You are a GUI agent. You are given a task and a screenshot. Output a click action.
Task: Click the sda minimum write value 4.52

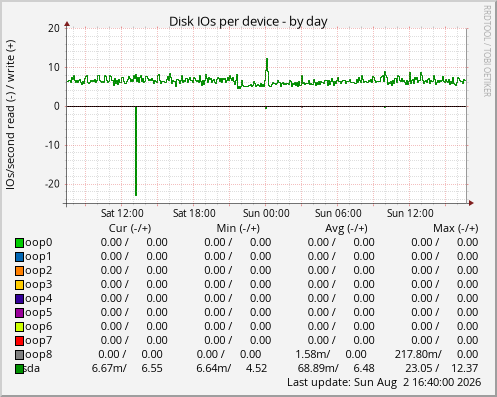click(x=256, y=368)
